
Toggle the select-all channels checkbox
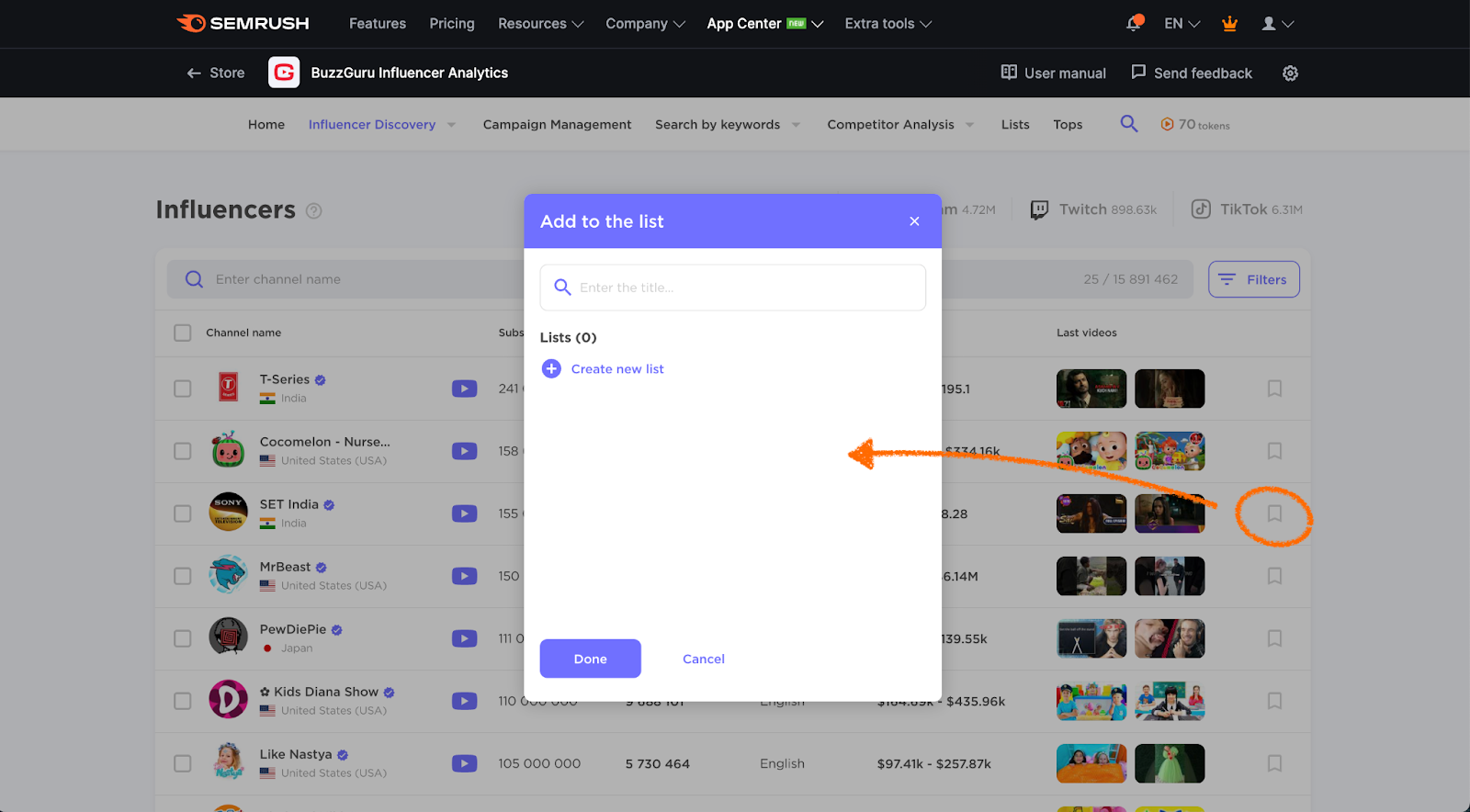pyautogui.click(x=183, y=333)
